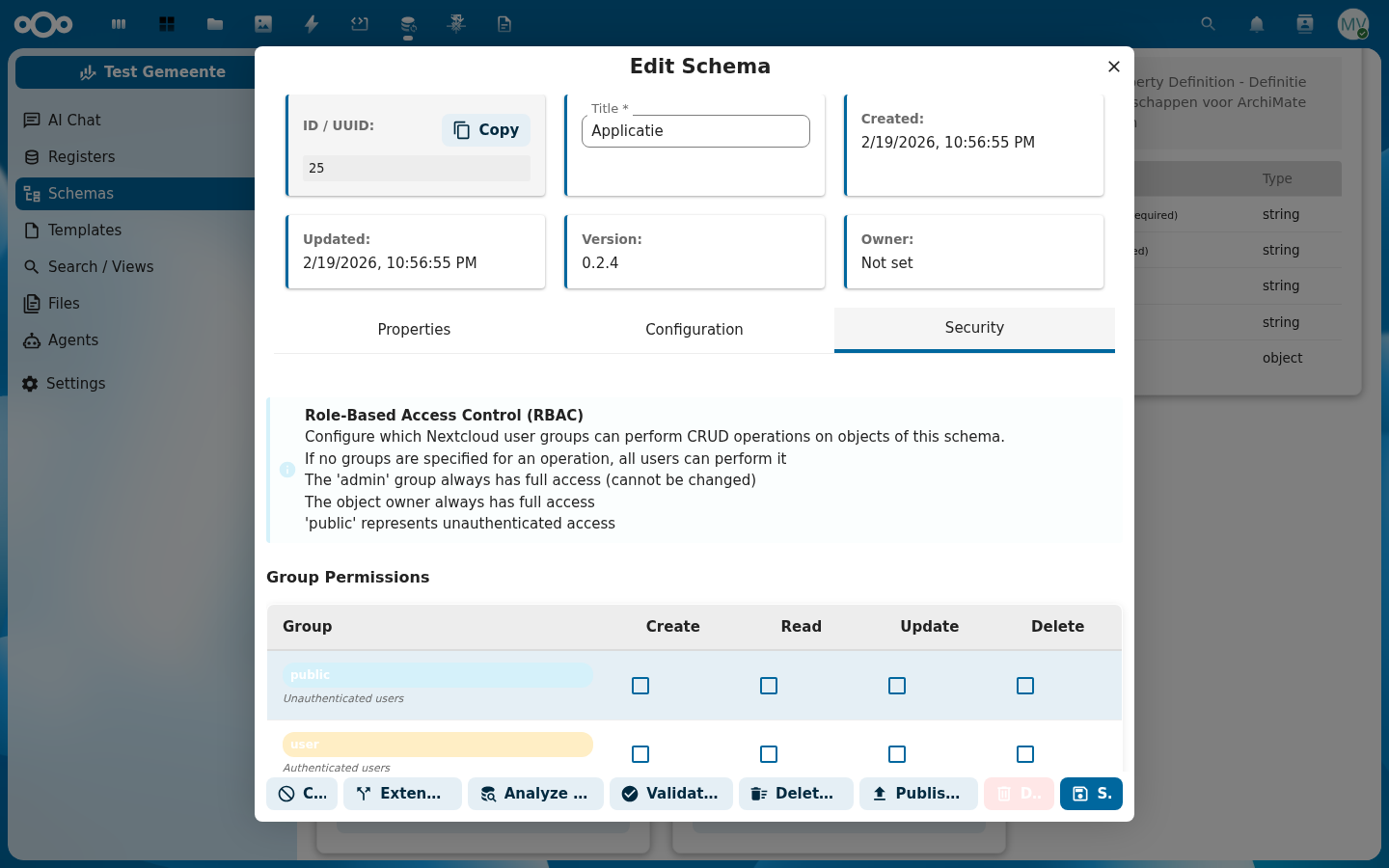Open the Contacts icon in the top bar
Screen dimensions: 1389x868
pyautogui.click(x=1304, y=24)
